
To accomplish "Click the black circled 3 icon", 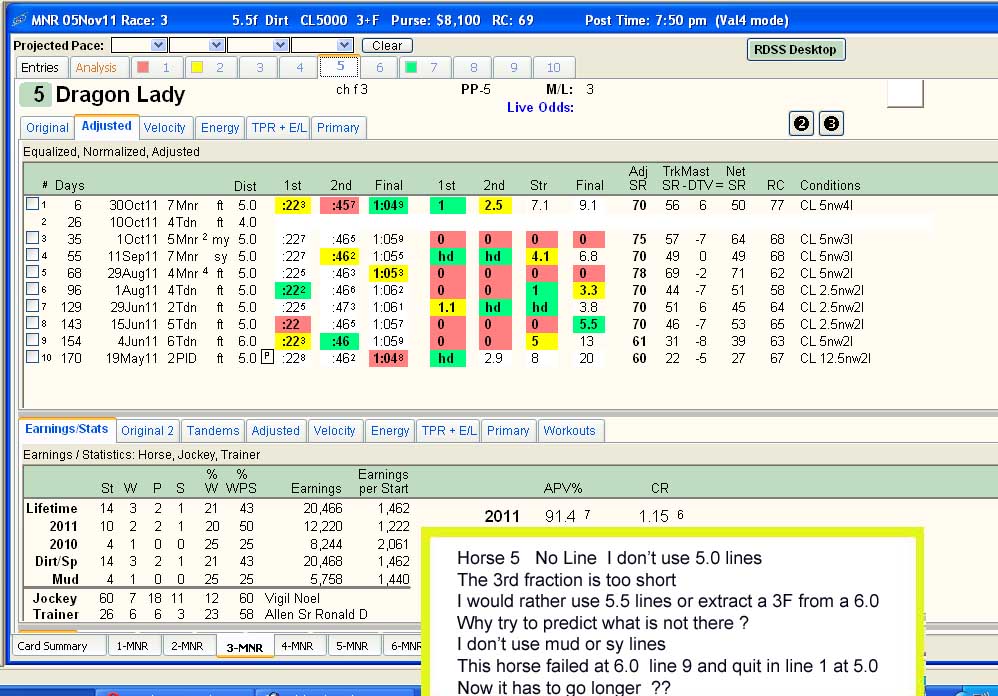I will click(x=831, y=123).
